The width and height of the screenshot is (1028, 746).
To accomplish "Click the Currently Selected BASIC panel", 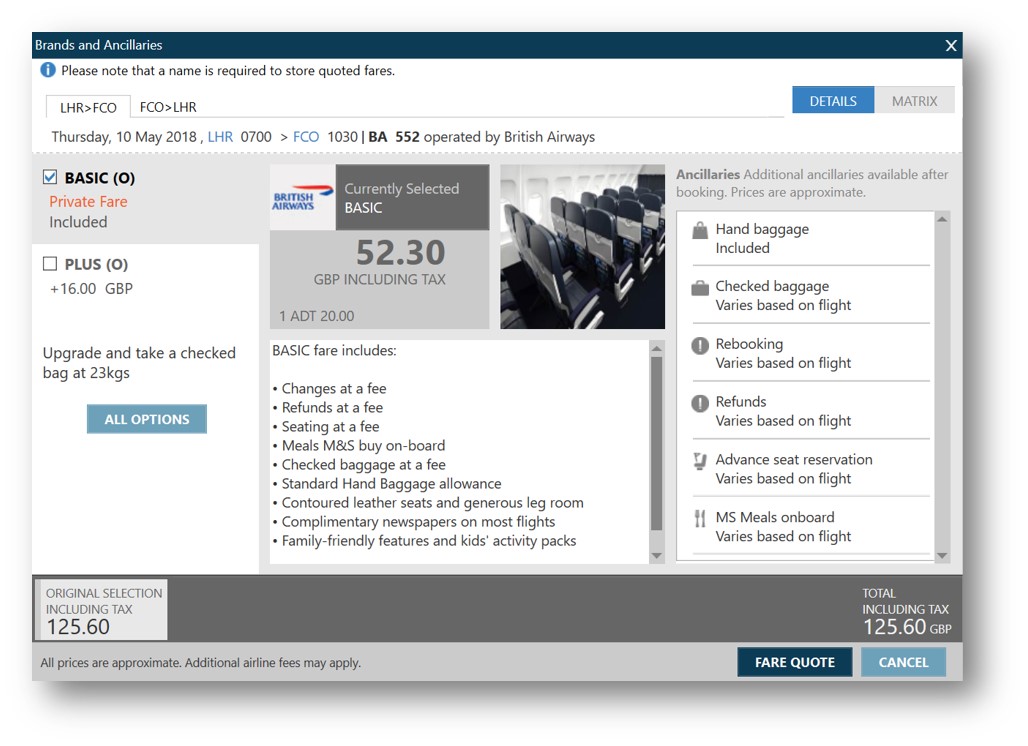I will [412, 197].
